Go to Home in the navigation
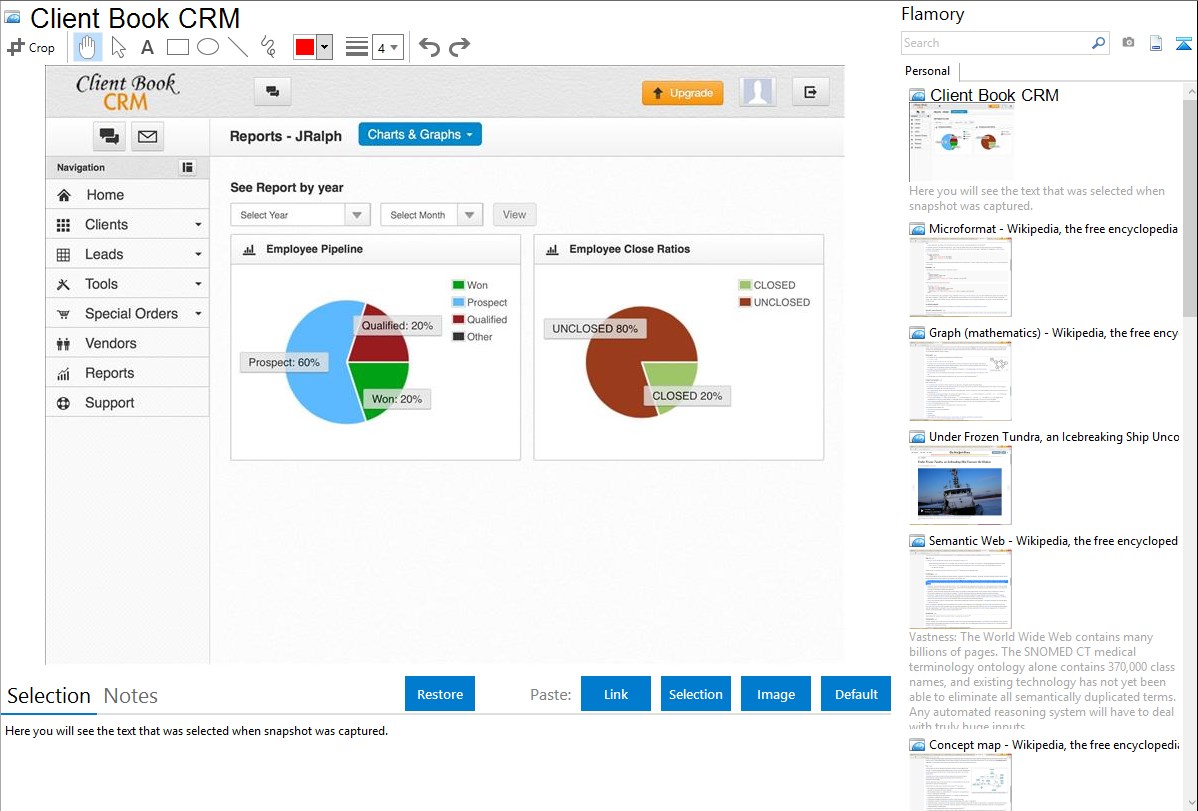 tap(128, 195)
